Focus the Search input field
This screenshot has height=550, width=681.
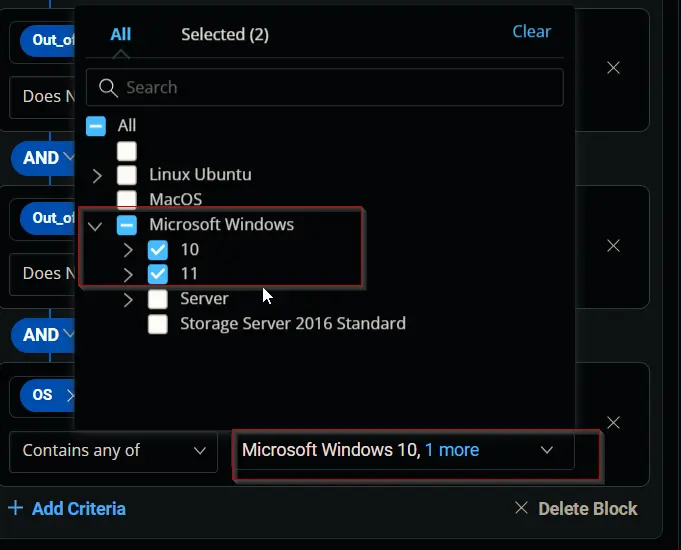[325, 87]
